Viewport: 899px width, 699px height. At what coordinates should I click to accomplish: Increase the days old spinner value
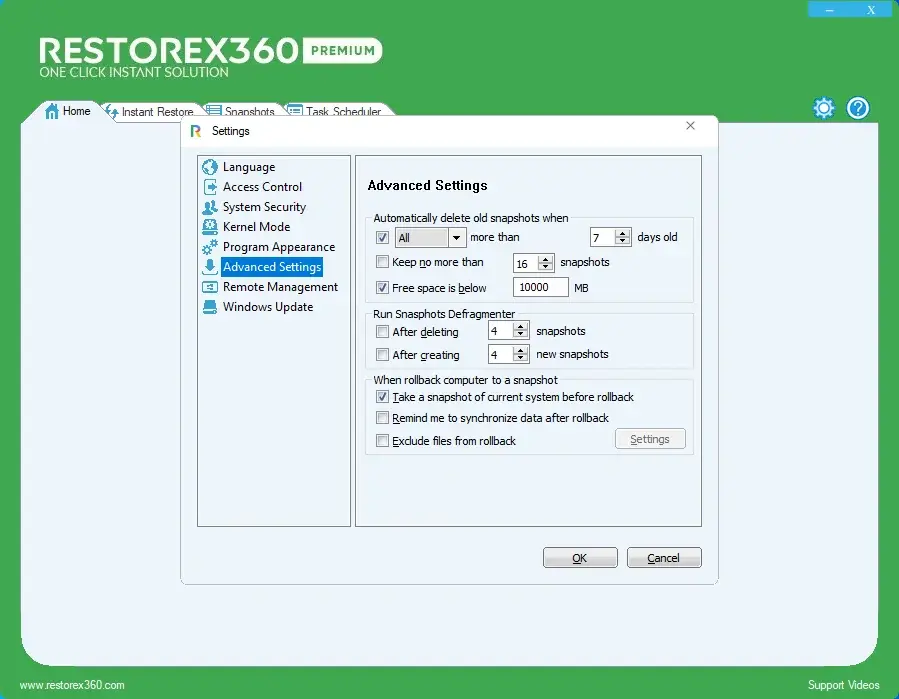click(624, 233)
